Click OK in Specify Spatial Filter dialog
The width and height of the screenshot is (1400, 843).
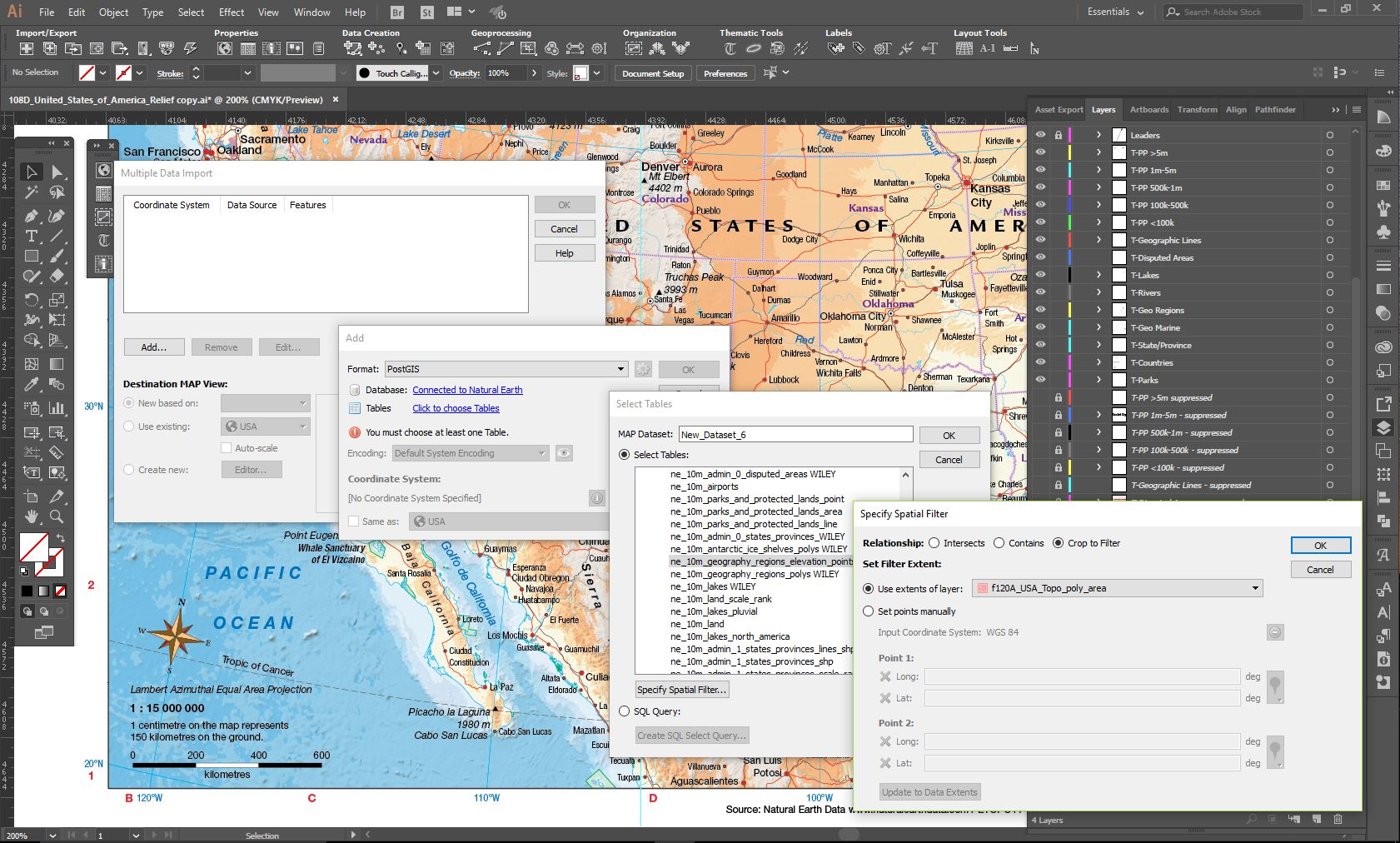1320,546
